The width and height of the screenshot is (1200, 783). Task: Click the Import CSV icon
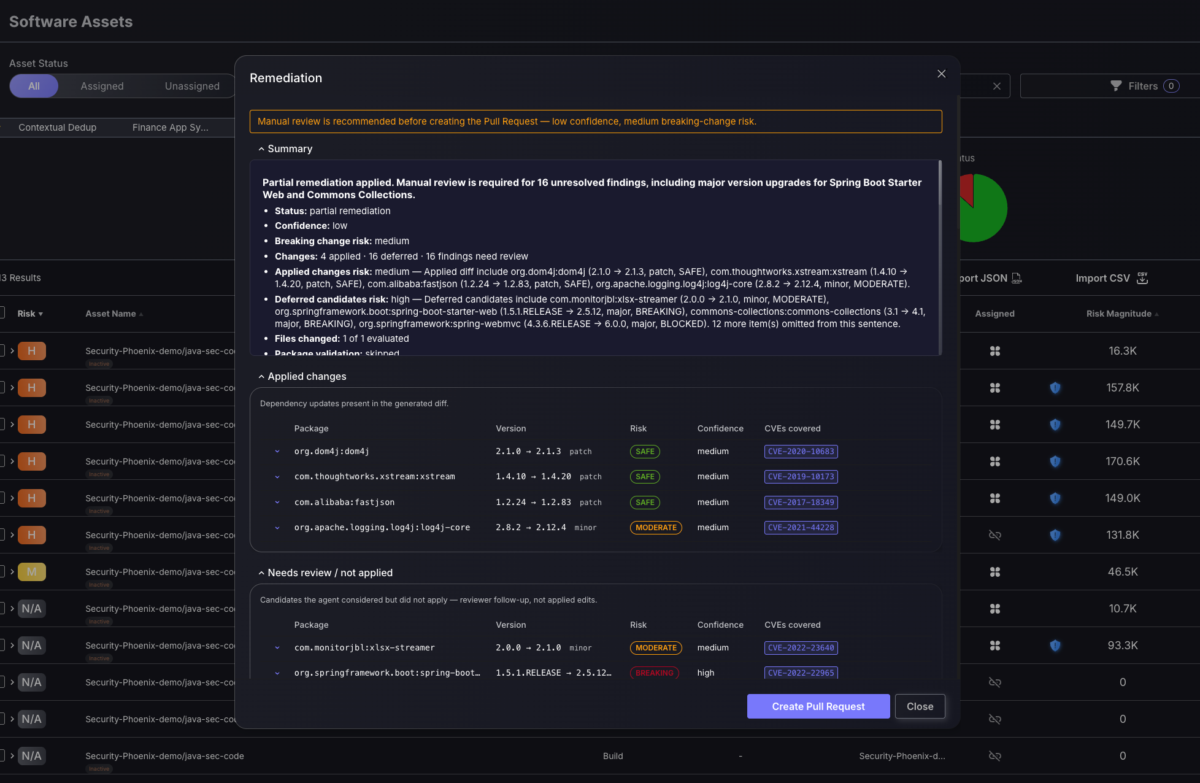coord(1142,278)
